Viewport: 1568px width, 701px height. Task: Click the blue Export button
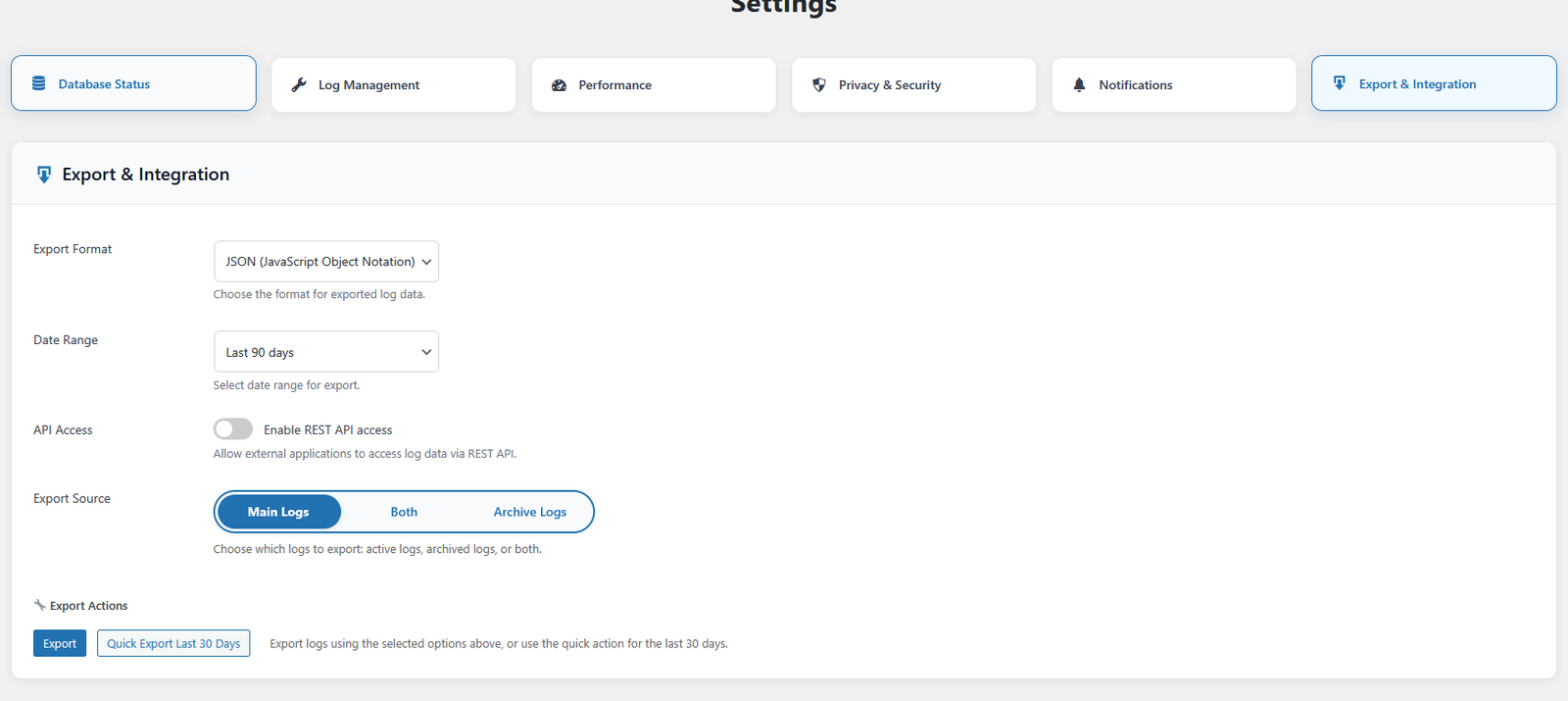(60, 643)
